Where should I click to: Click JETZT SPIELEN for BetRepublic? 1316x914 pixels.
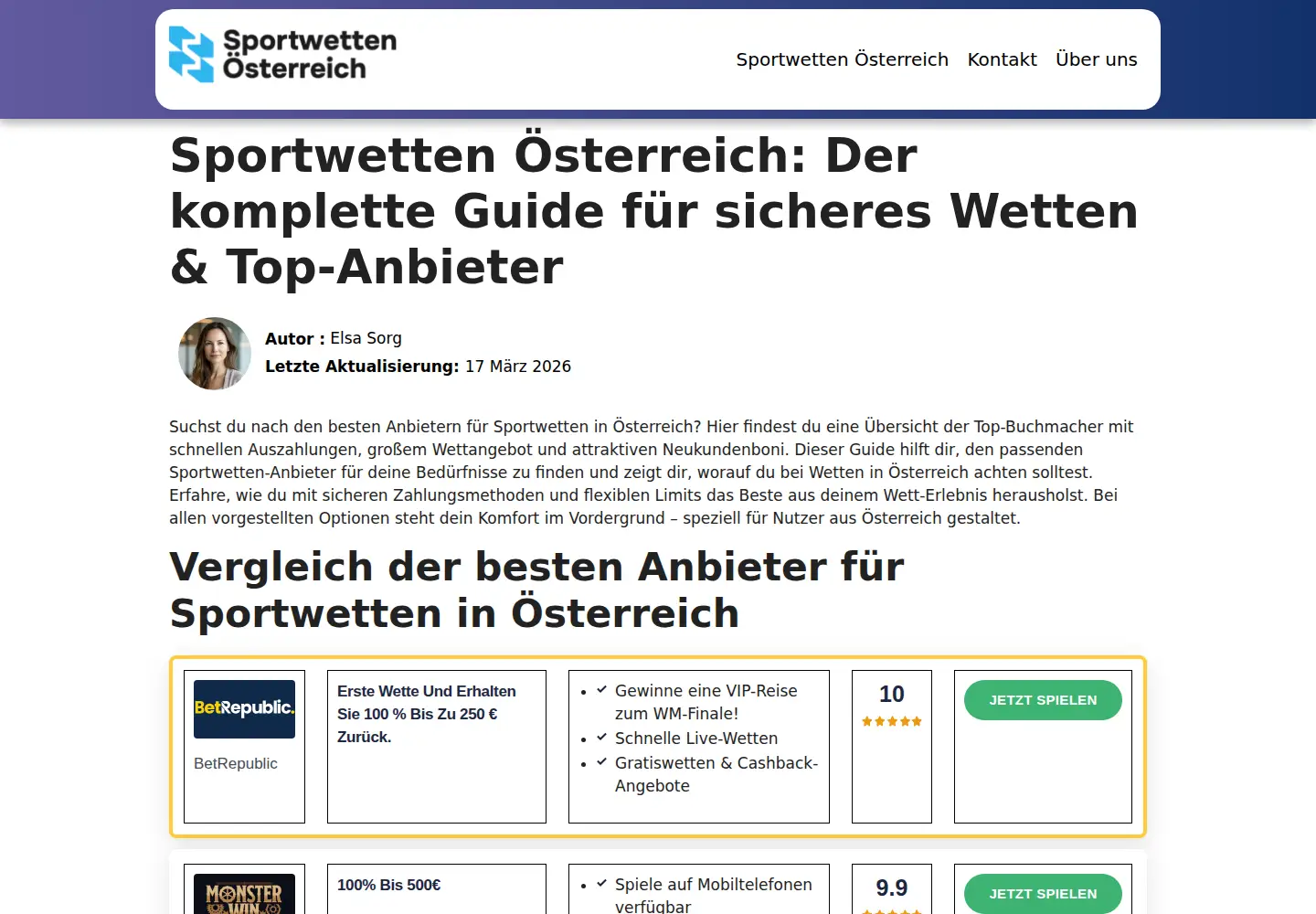point(1043,700)
